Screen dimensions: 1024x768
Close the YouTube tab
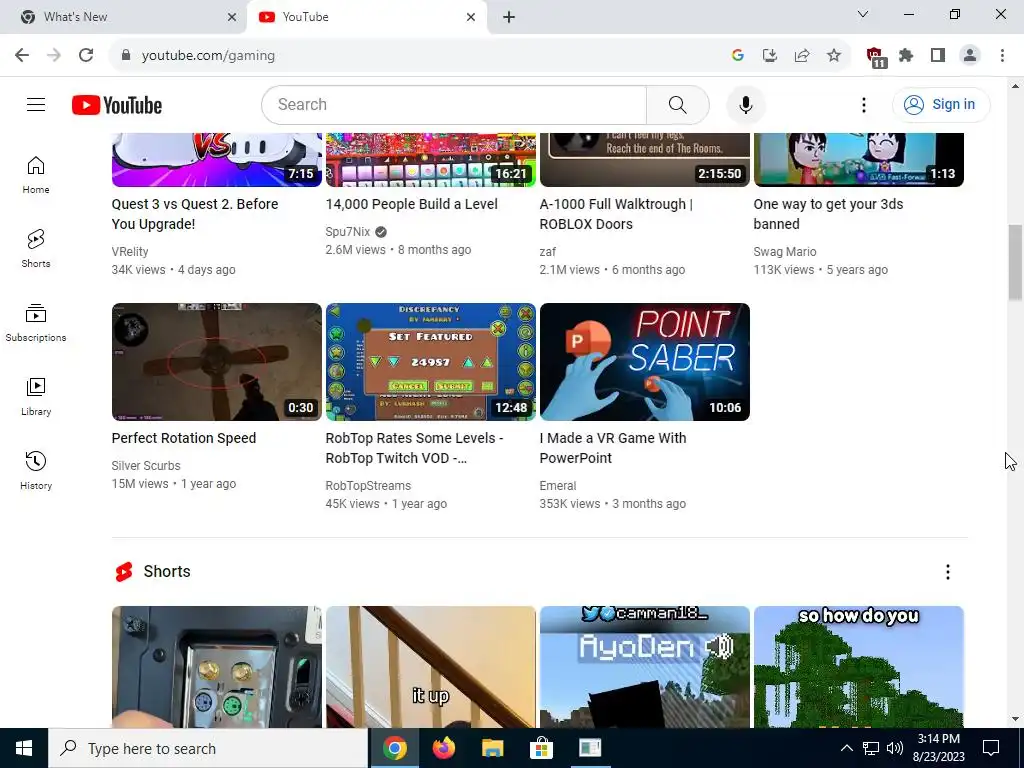pos(471,17)
